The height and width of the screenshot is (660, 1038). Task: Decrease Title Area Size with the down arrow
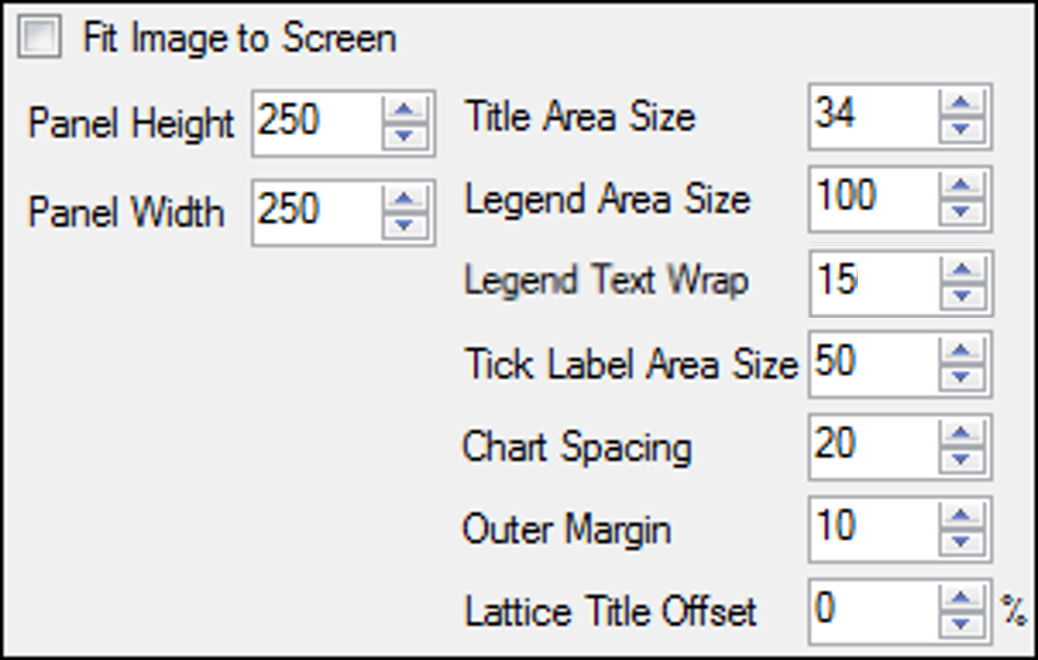[962, 129]
